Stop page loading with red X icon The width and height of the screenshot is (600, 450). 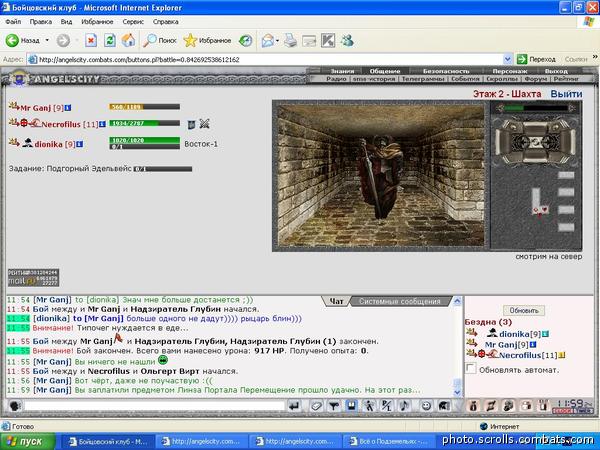pyautogui.click(x=91, y=40)
